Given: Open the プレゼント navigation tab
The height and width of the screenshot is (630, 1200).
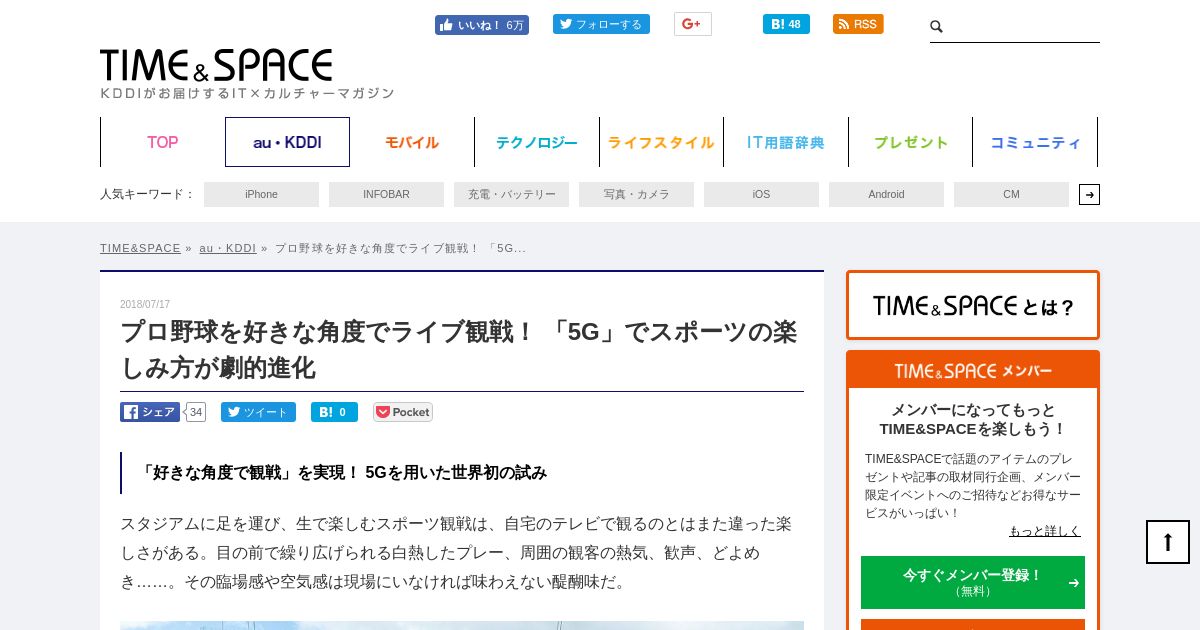Looking at the screenshot, I should point(911,142).
